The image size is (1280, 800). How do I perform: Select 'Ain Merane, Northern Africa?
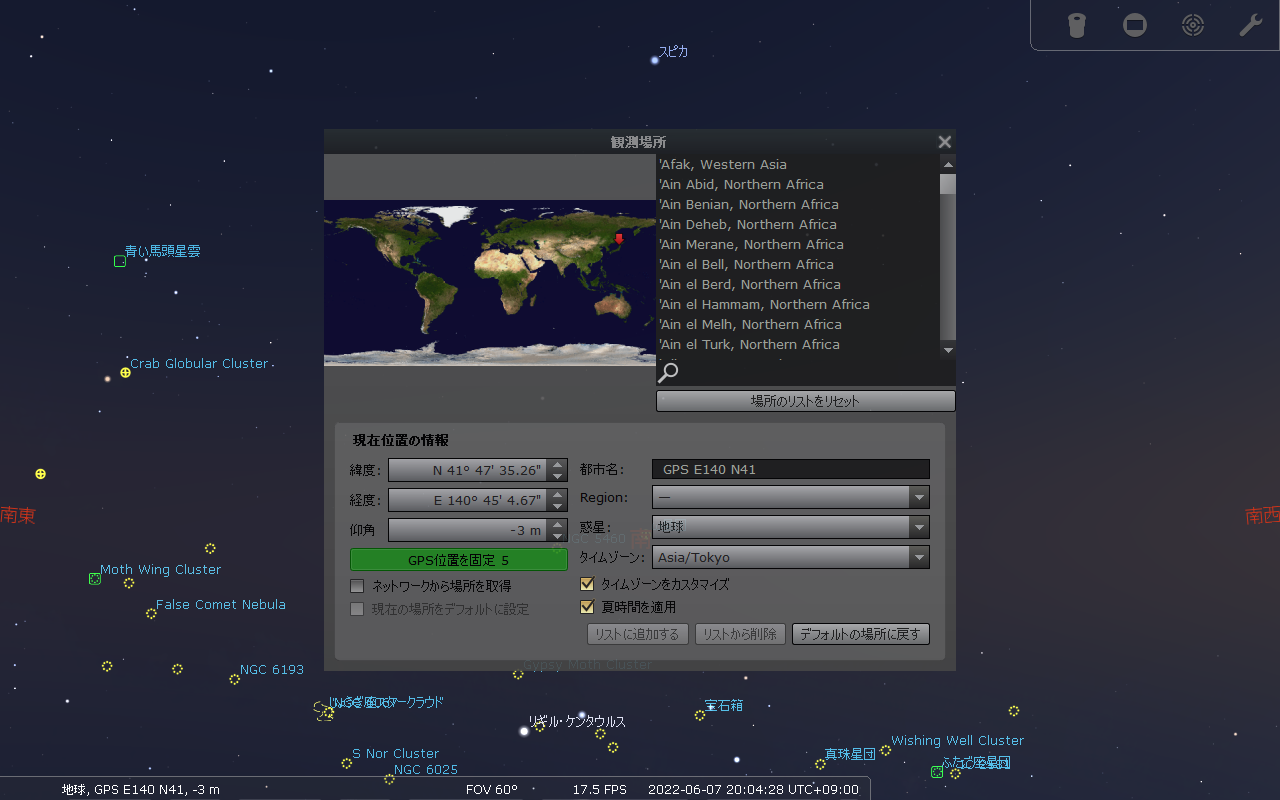pyautogui.click(x=798, y=244)
